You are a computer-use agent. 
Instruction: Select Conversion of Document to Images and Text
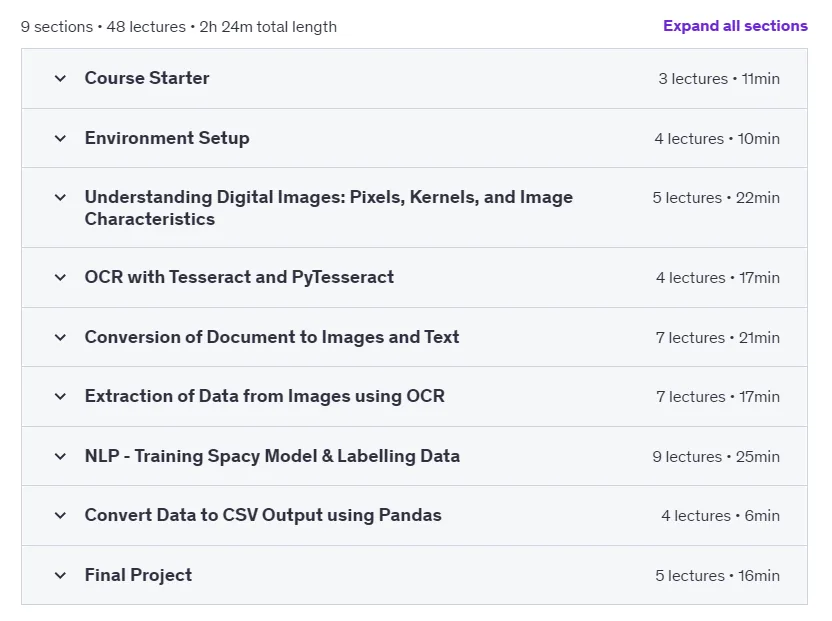[272, 337]
